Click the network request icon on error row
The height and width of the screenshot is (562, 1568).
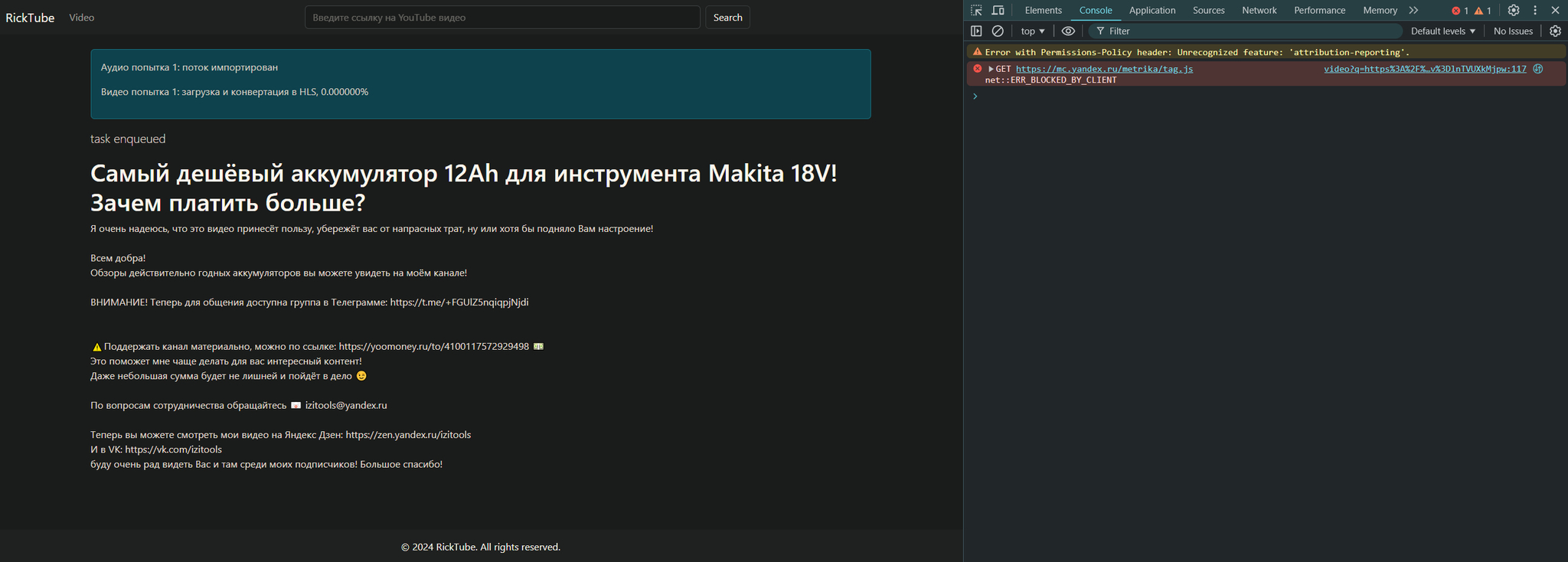pos(1538,69)
